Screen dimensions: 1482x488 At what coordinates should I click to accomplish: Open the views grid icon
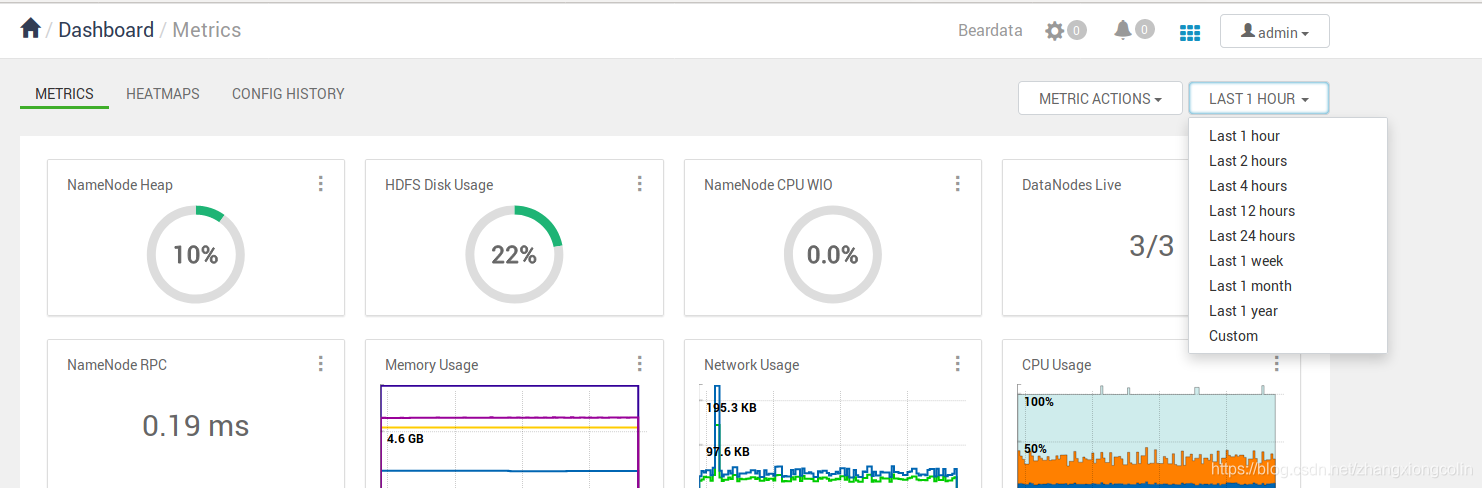click(1190, 32)
